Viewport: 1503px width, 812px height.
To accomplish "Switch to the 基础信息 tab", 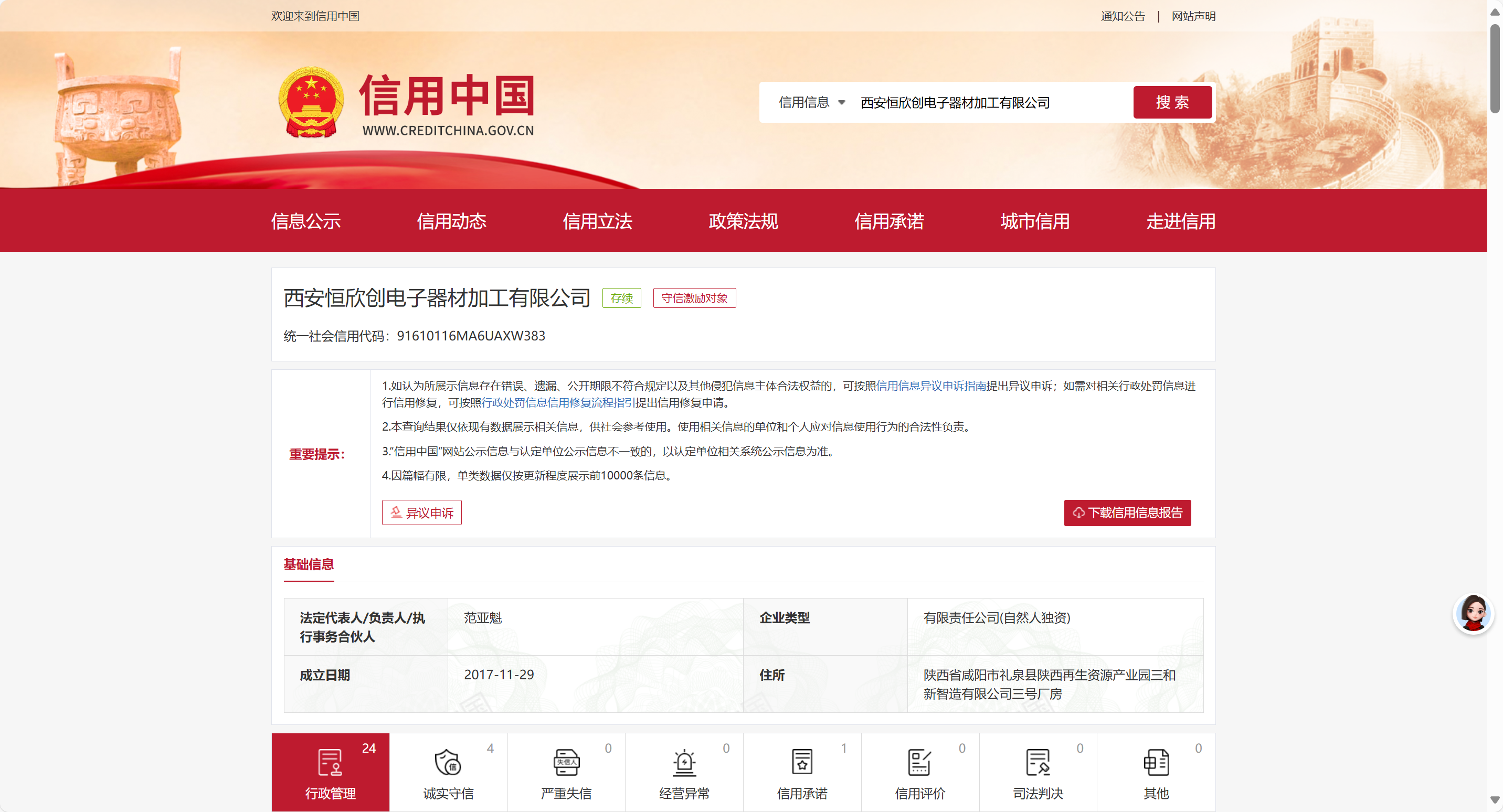I will point(308,564).
